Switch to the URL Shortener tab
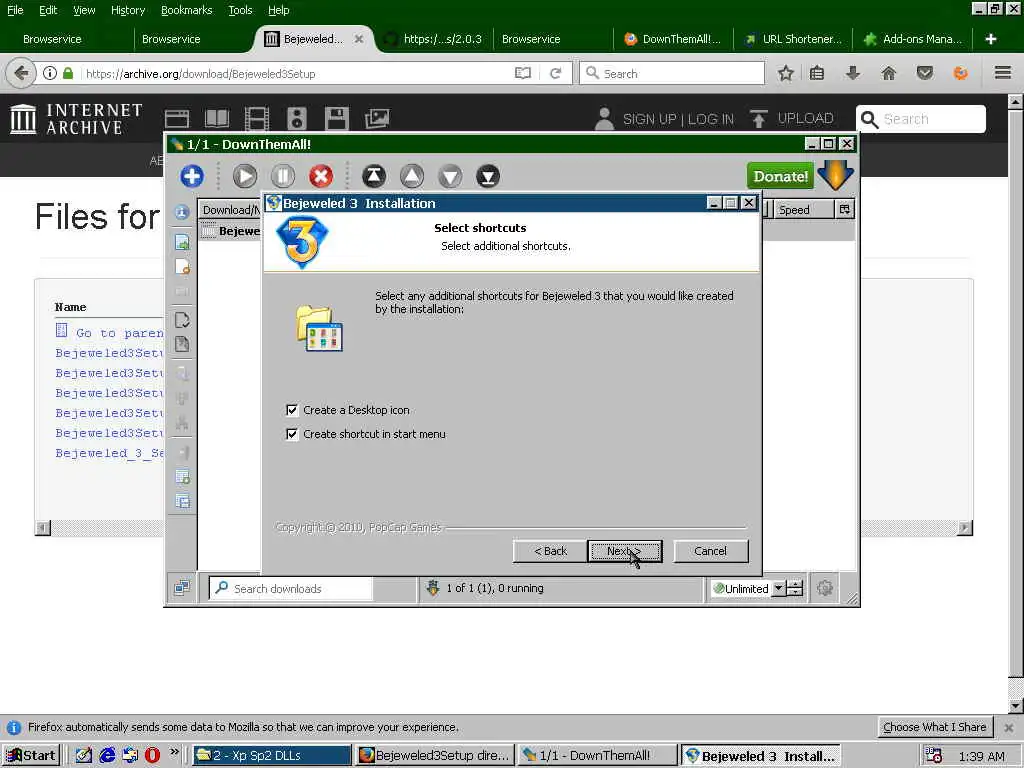 (793, 39)
